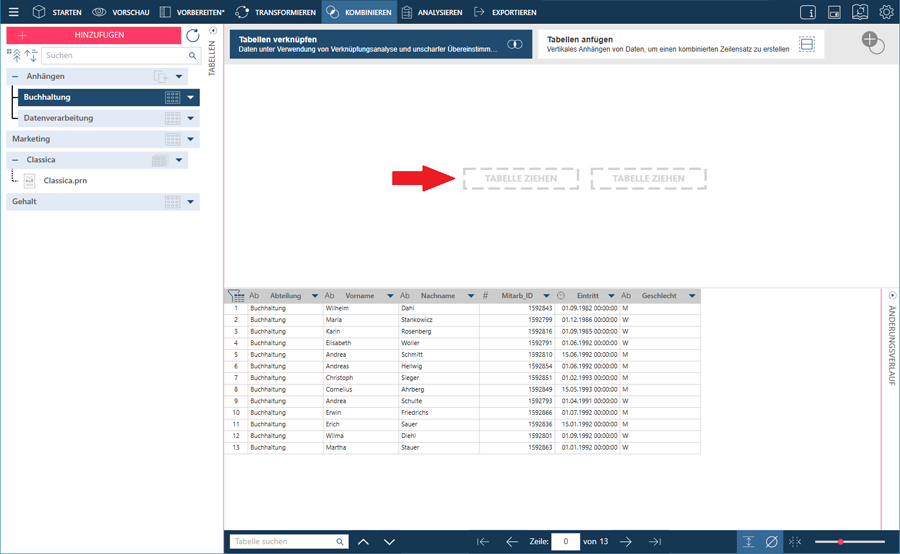Open the info icon in top bar

(808, 12)
